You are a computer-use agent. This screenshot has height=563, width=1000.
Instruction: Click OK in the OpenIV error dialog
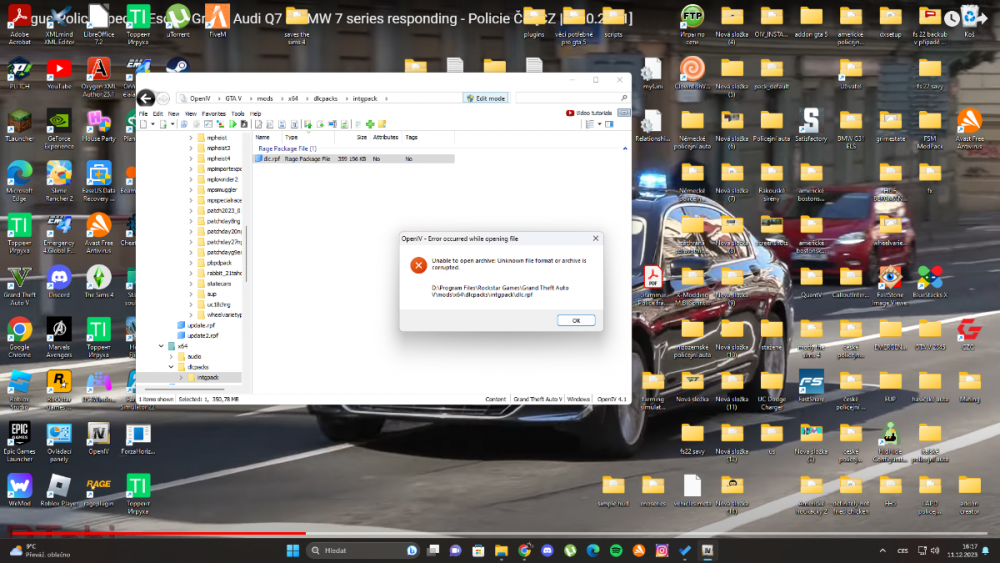tap(576, 320)
